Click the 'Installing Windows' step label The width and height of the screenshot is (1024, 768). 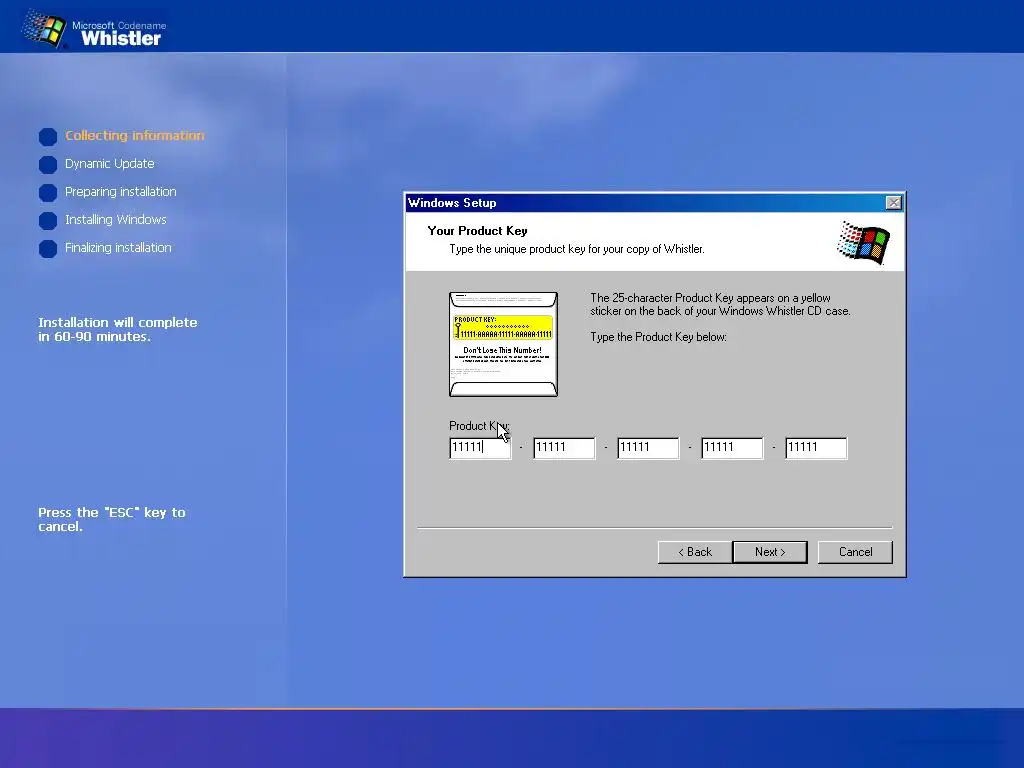tap(116, 219)
